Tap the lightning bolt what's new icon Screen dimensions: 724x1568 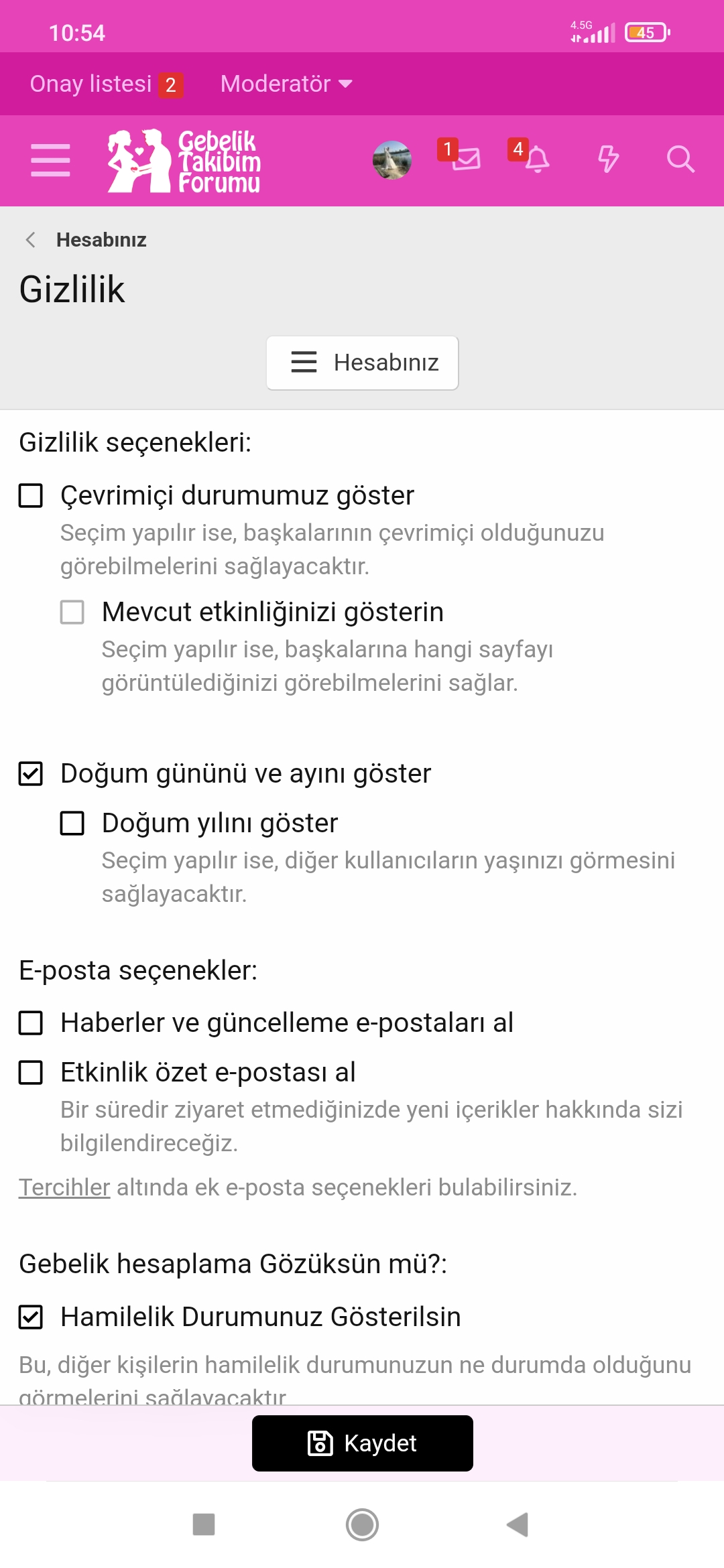(x=608, y=159)
